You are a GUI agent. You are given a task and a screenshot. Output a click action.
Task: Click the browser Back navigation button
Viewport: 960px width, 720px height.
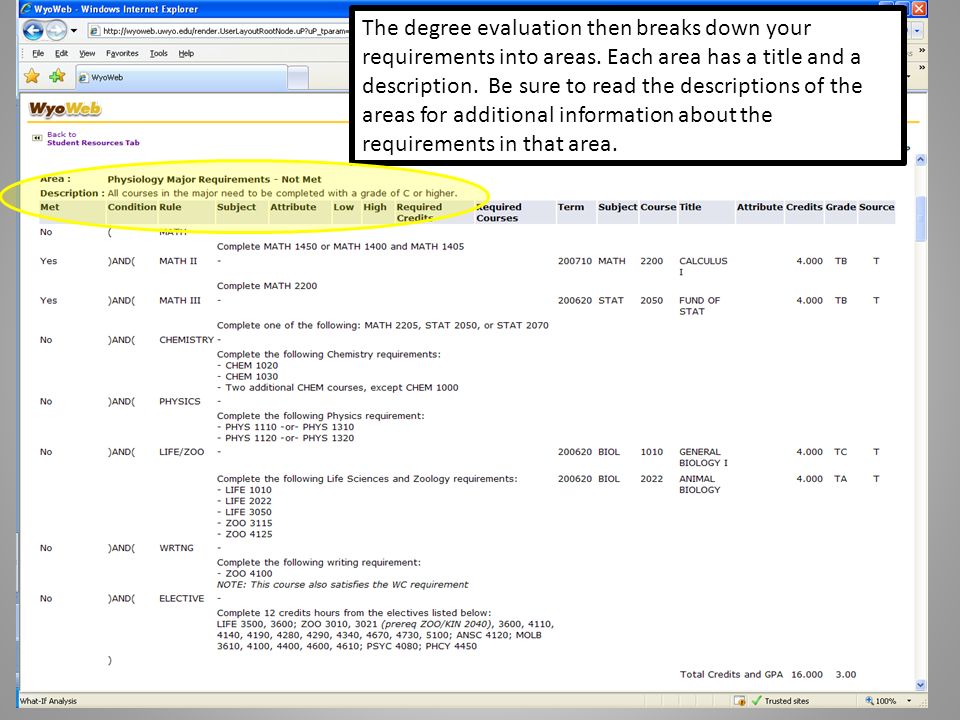pyautogui.click(x=33, y=30)
